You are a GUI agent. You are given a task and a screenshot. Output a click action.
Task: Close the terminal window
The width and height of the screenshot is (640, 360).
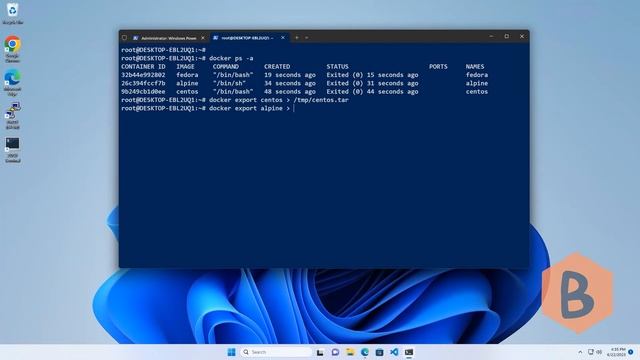[522, 36]
